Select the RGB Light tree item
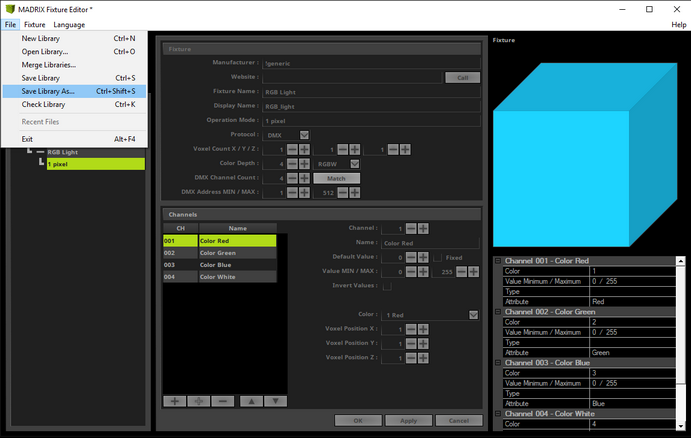Image resolution: width=691 pixels, height=438 pixels. (x=63, y=152)
